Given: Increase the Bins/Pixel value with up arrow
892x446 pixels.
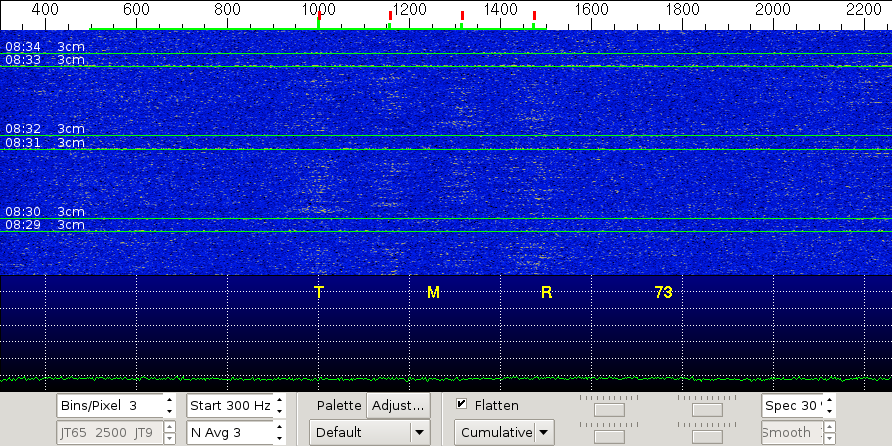Looking at the screenshot, I should (169, 401).
